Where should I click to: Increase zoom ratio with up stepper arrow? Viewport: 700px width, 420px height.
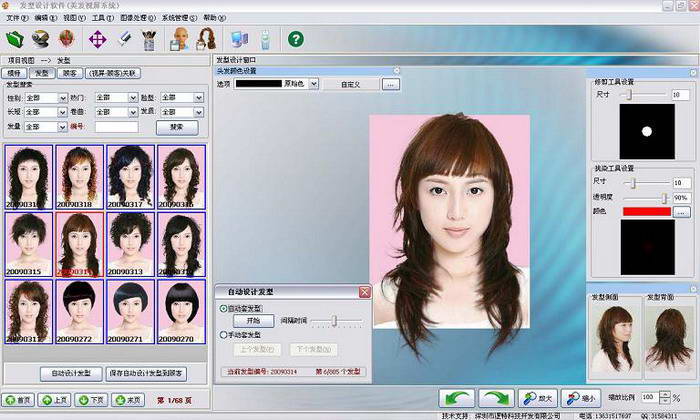point(665,394)
